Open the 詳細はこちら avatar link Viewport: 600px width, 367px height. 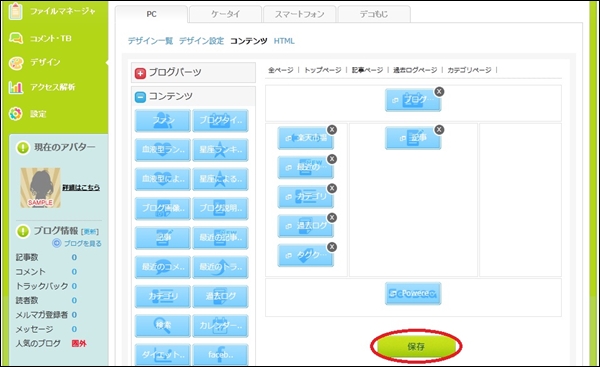tap(81, 188)
